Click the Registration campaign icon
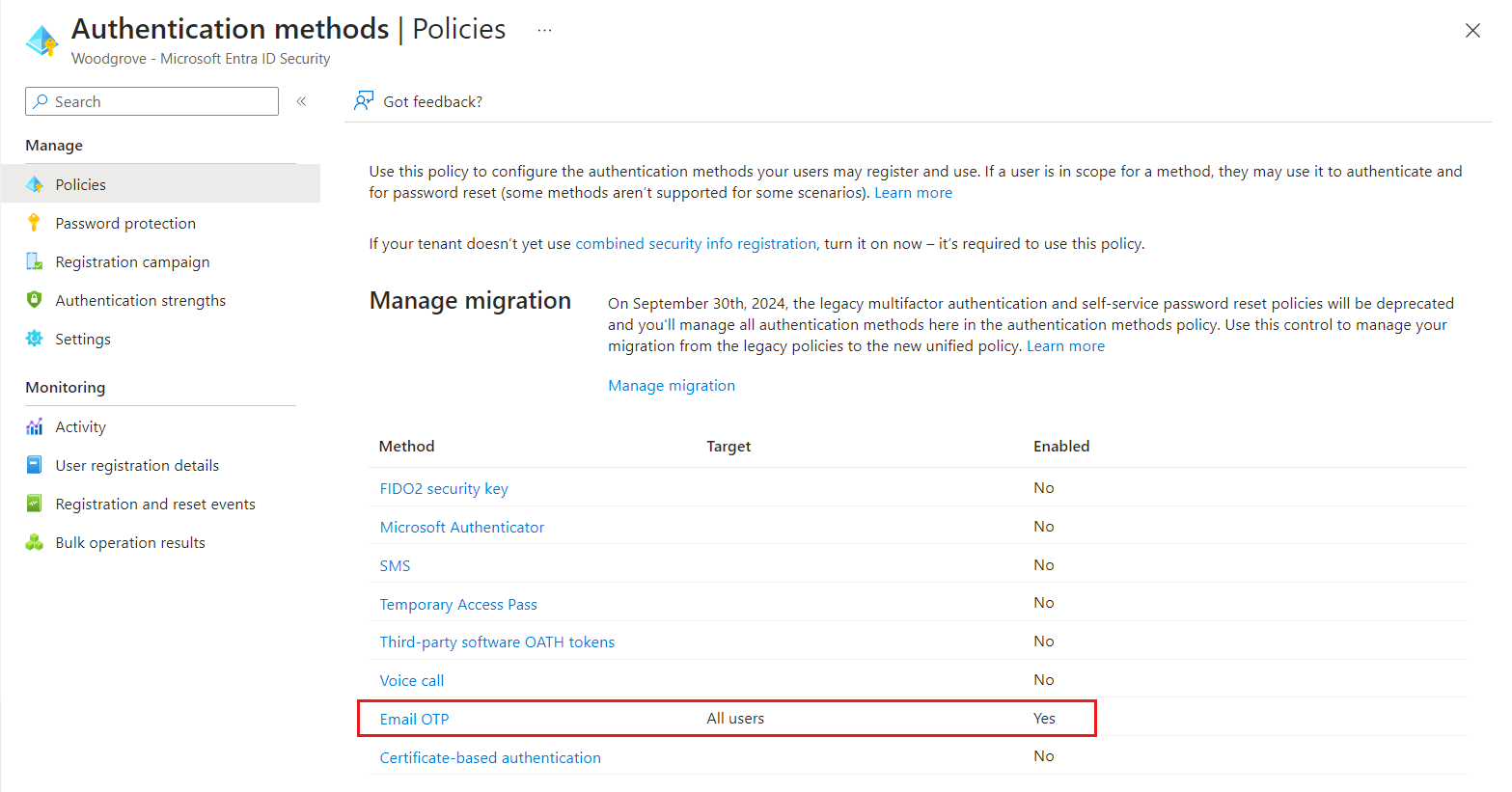The image size is (1512, 792). [x=35, y=261]
